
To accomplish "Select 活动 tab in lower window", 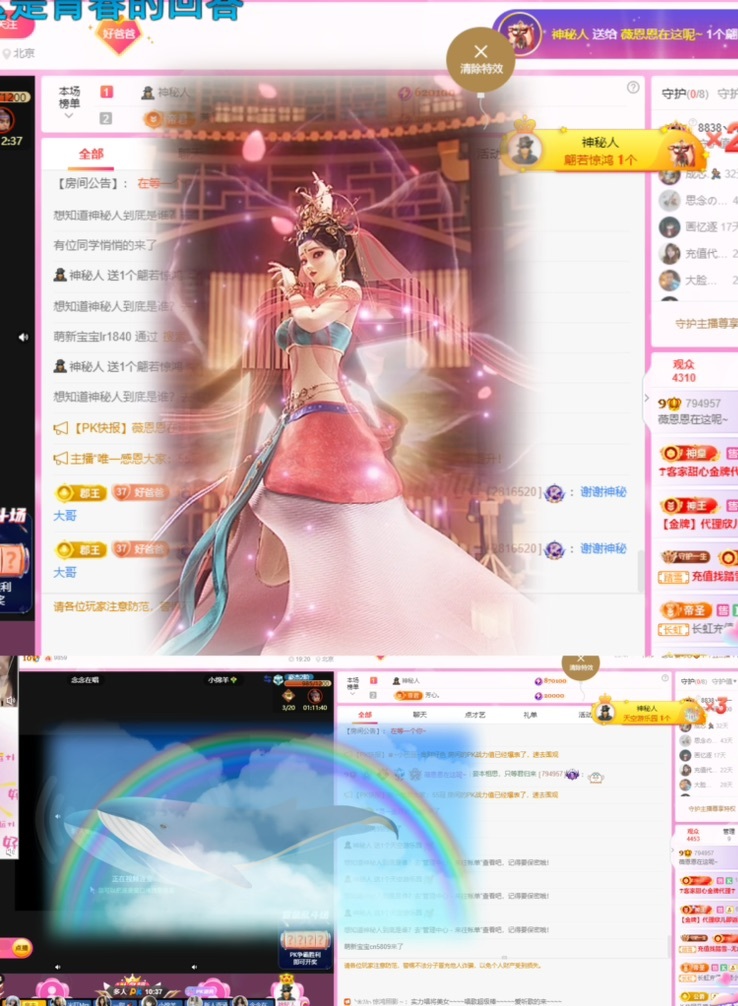I will (x=585, y=715).
